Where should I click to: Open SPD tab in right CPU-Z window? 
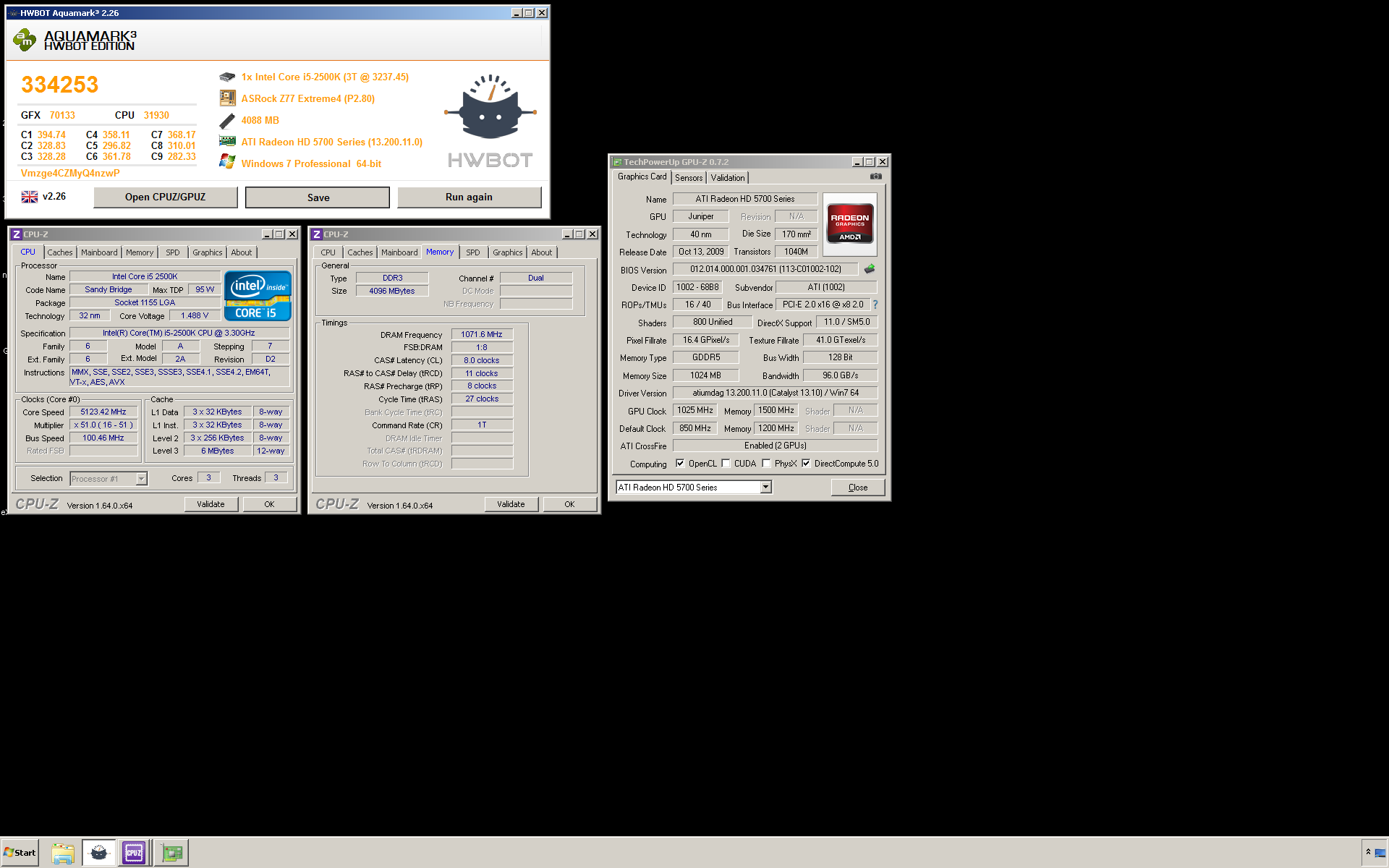(472, 252)
